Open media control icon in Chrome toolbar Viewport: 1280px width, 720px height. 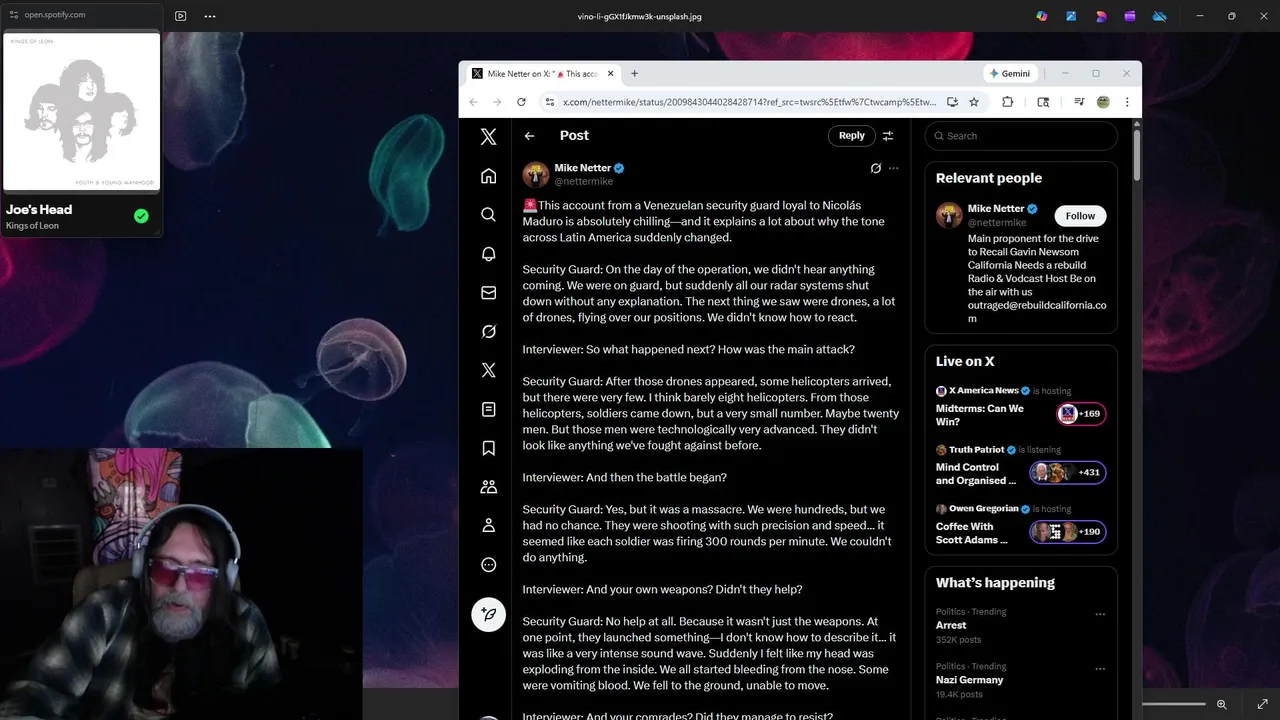pyautogui.click(x=1079, y=102)
